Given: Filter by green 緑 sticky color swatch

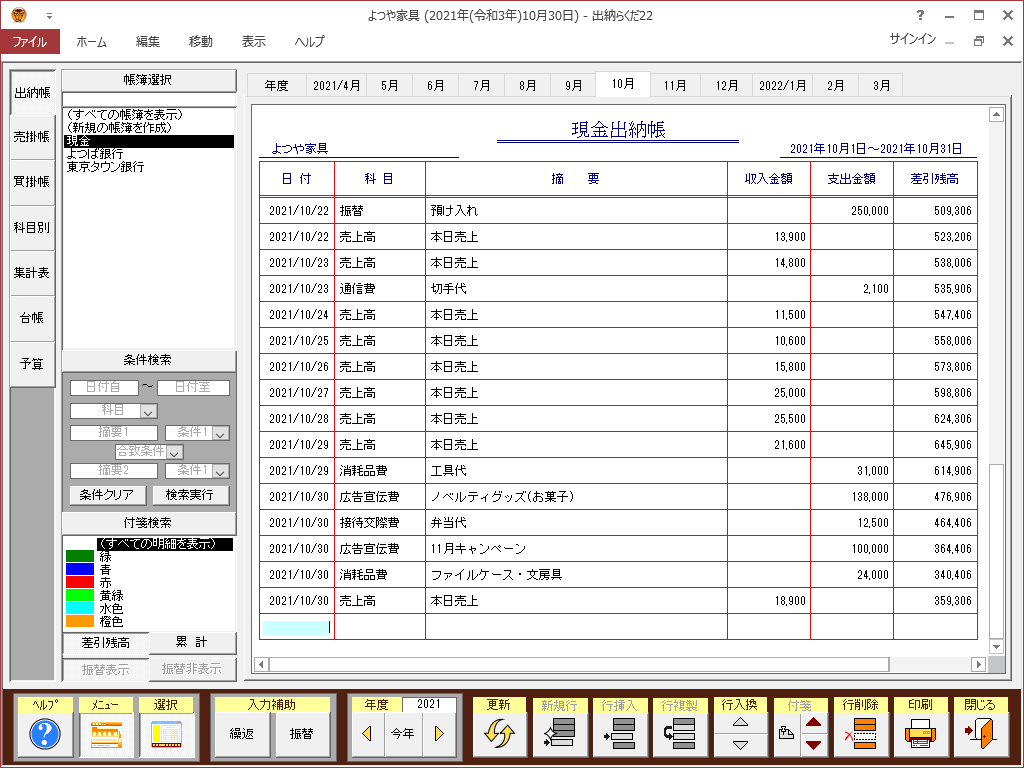Looking at the screenshot, I should pos(80,556).
